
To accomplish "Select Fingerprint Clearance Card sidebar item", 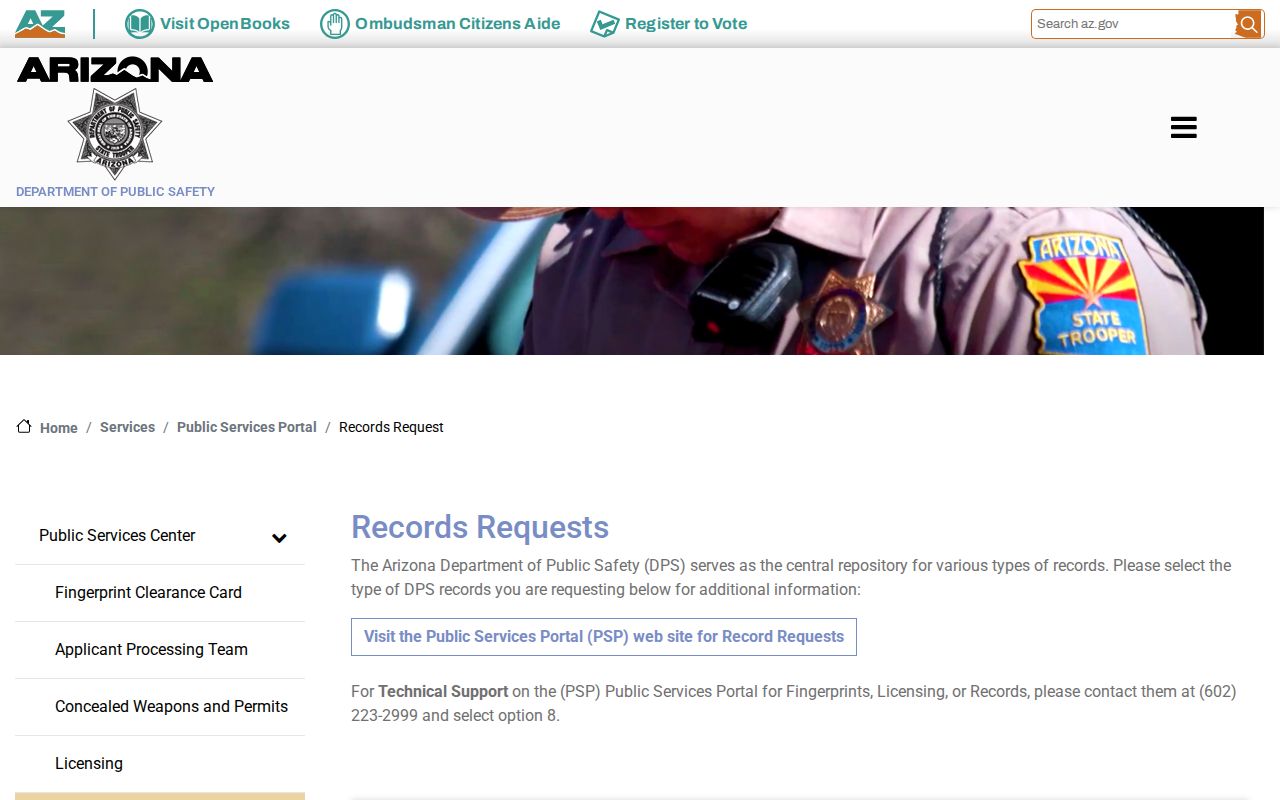I will 148,593.
